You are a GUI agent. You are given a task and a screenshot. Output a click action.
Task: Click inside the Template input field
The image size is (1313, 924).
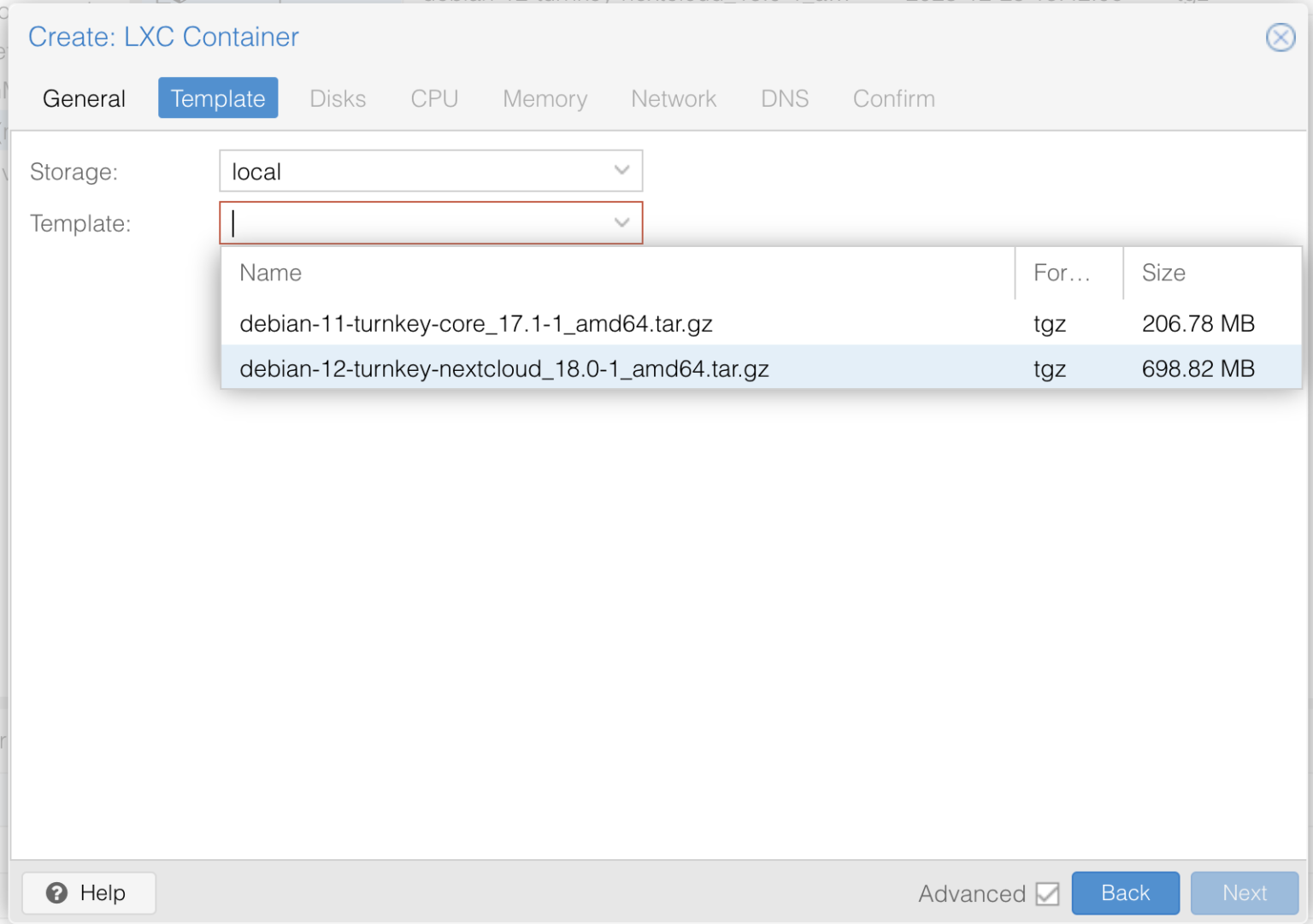pos(385,223)
